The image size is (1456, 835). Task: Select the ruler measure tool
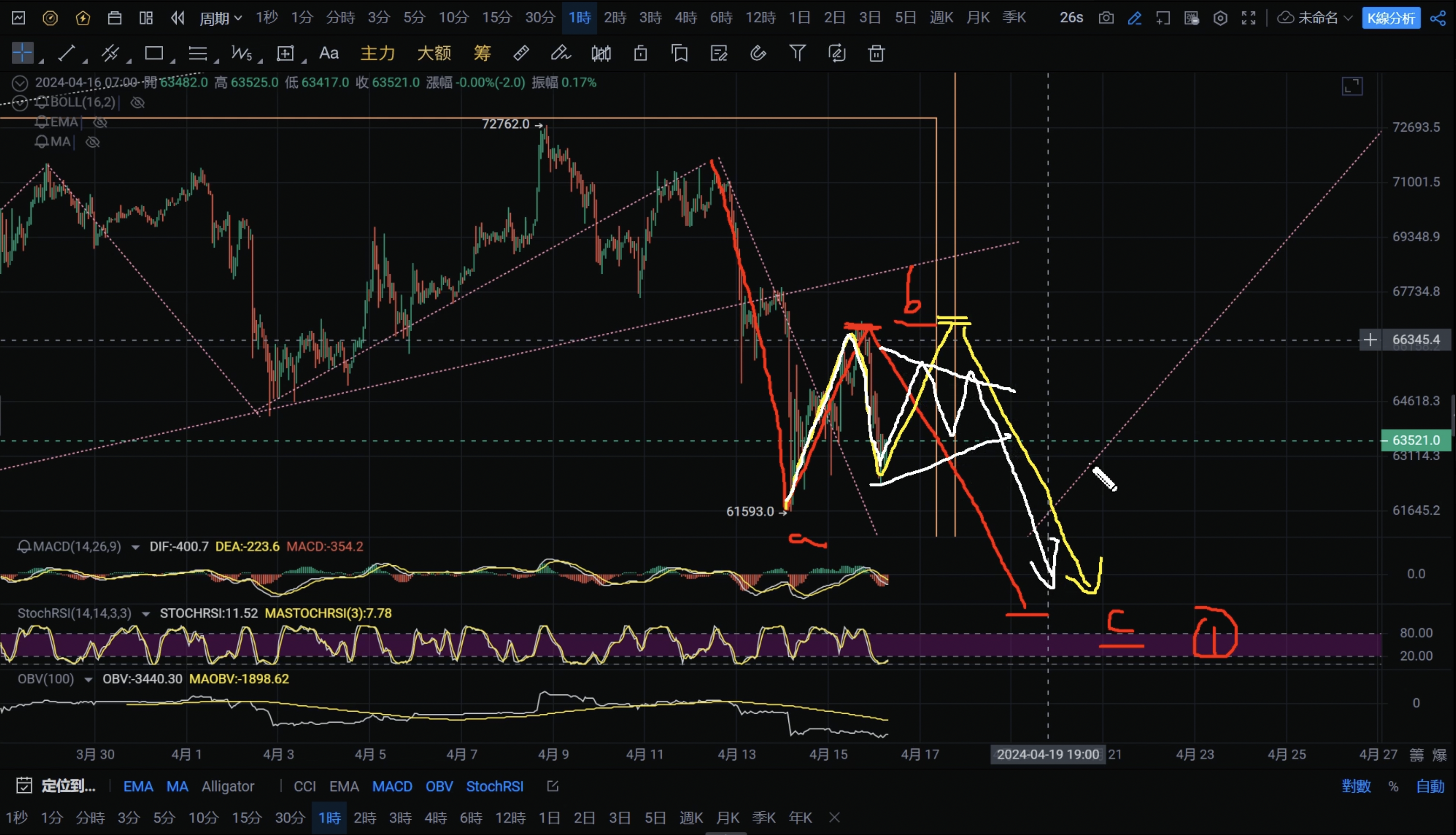(x=521, y=53)
